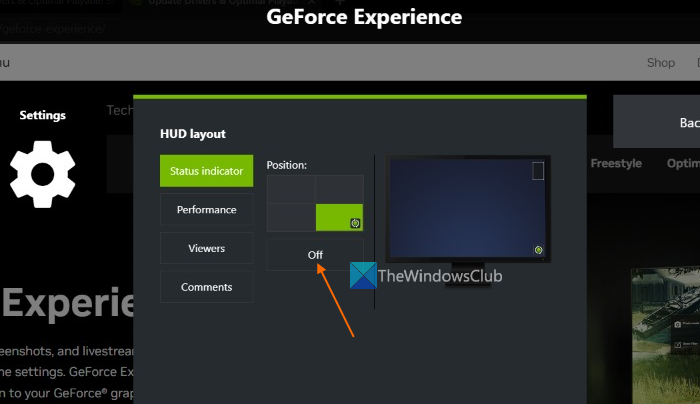Image resolution: width=700 pixels, height=404 pixels.
Task: Click the large Settings gear icon
Action: click(43, 174)
